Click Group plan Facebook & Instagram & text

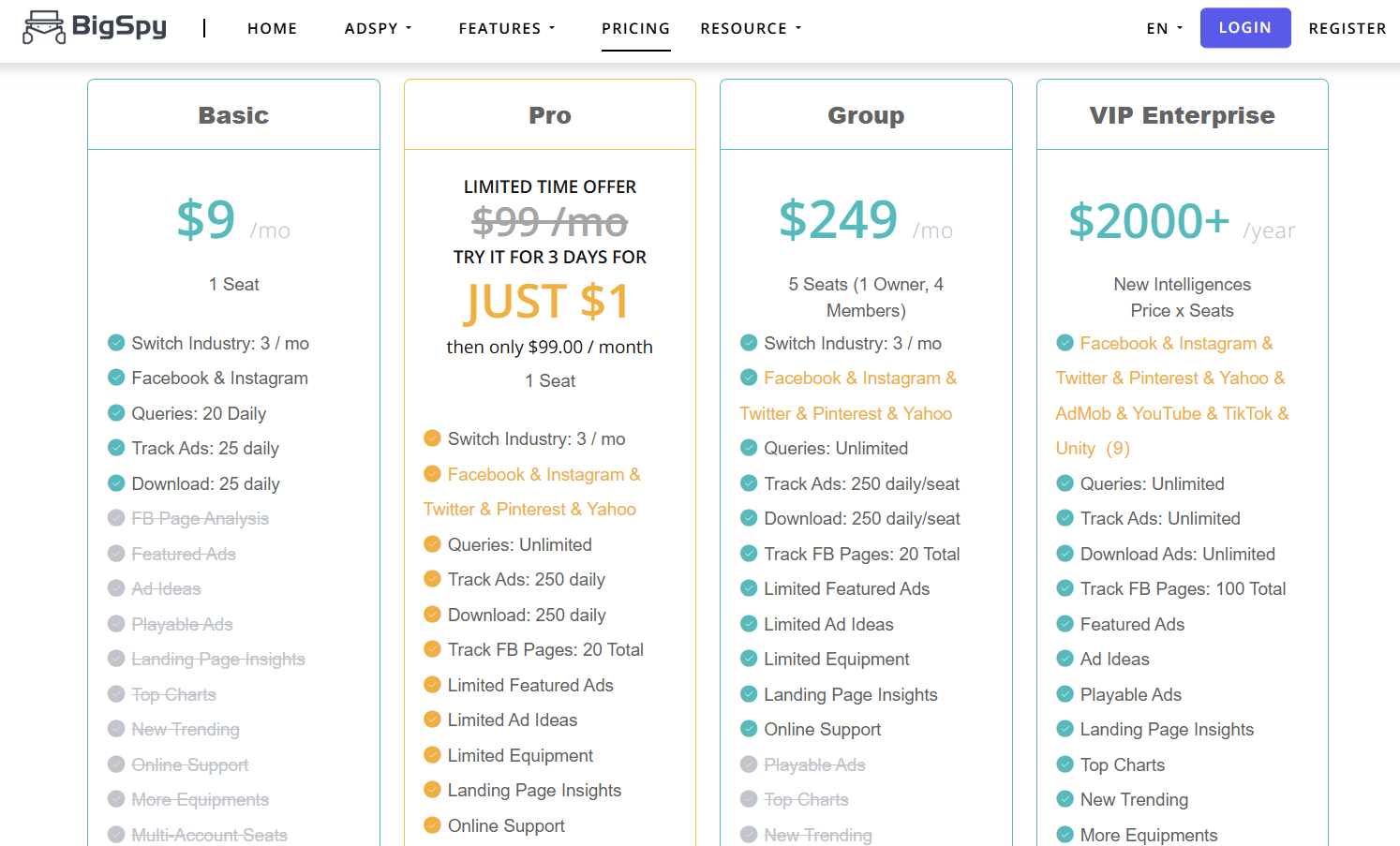[860, 378]
